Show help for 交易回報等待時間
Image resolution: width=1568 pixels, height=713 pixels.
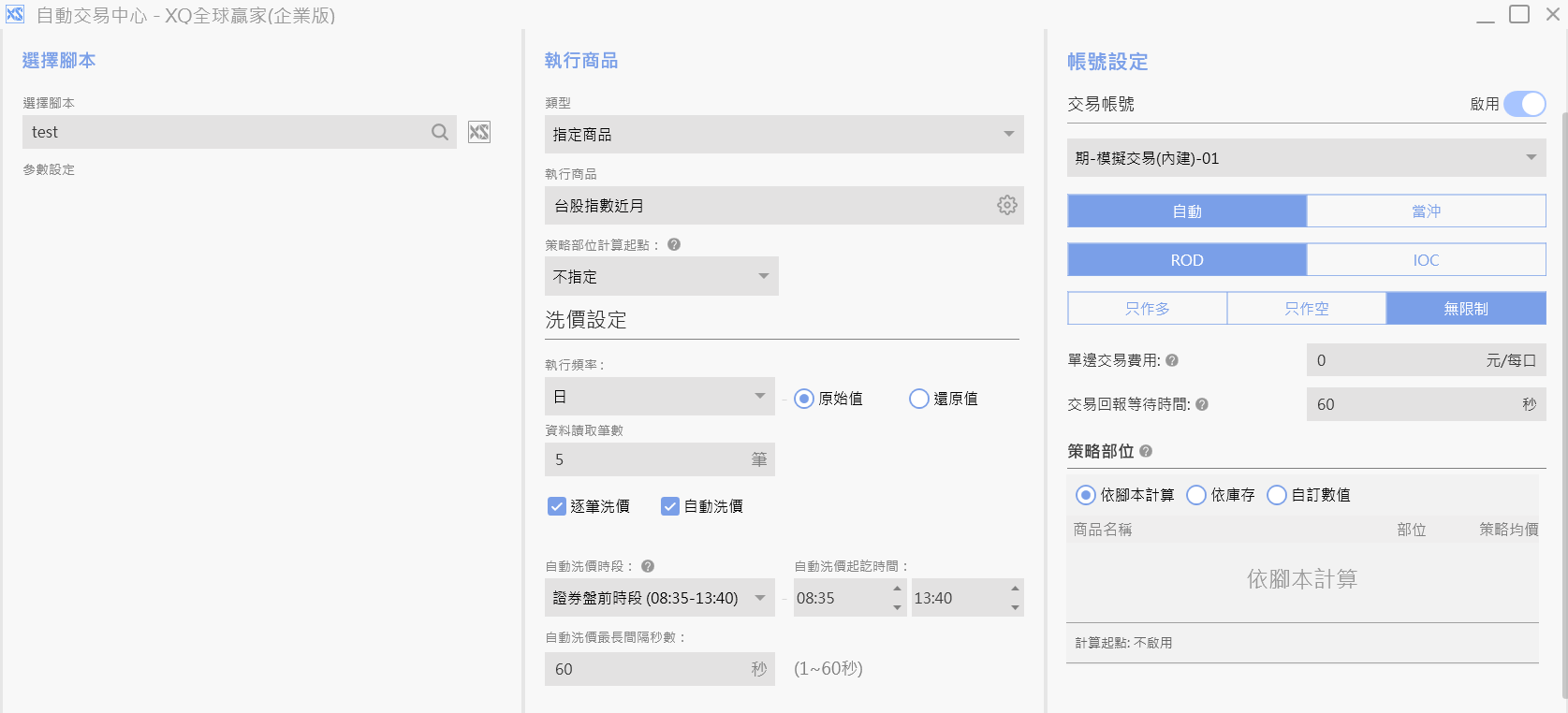(1202, 404)
